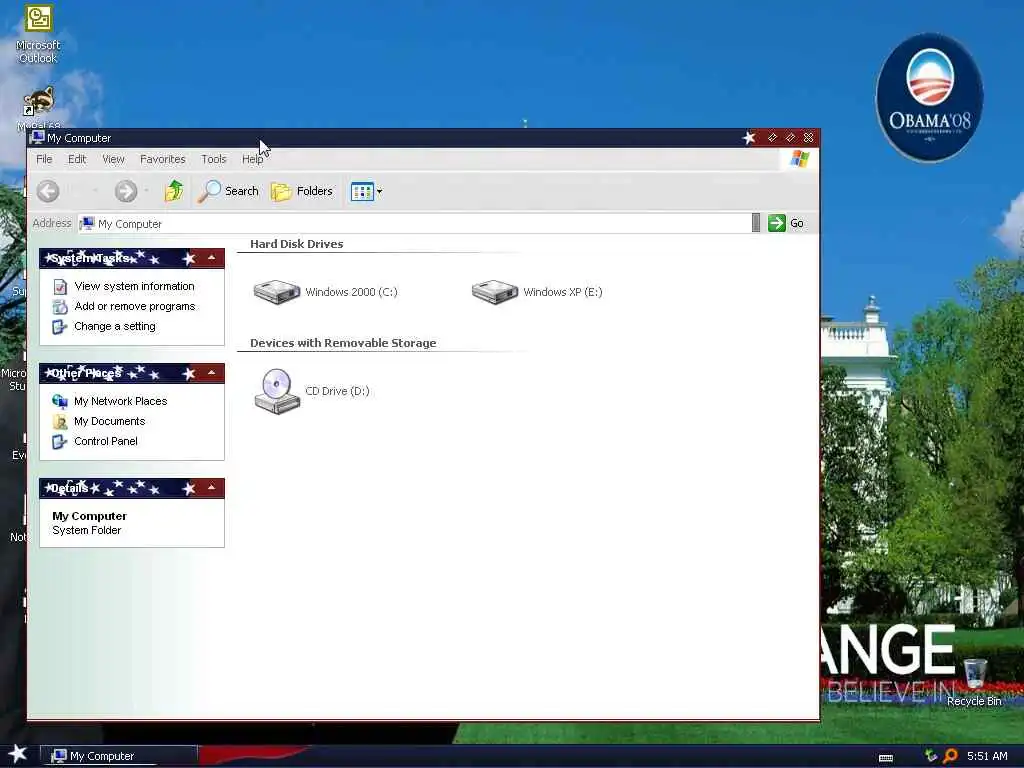Viewport: 1024px width, 768px height.
Task: Click the orange magnifier tray icon
Action: click(x=950, y=756)
